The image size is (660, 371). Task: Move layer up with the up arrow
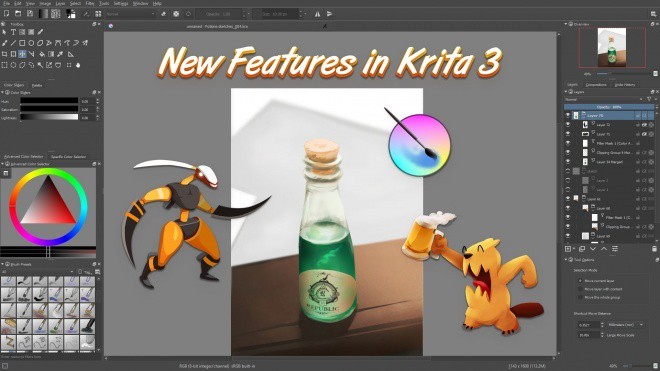604,249
